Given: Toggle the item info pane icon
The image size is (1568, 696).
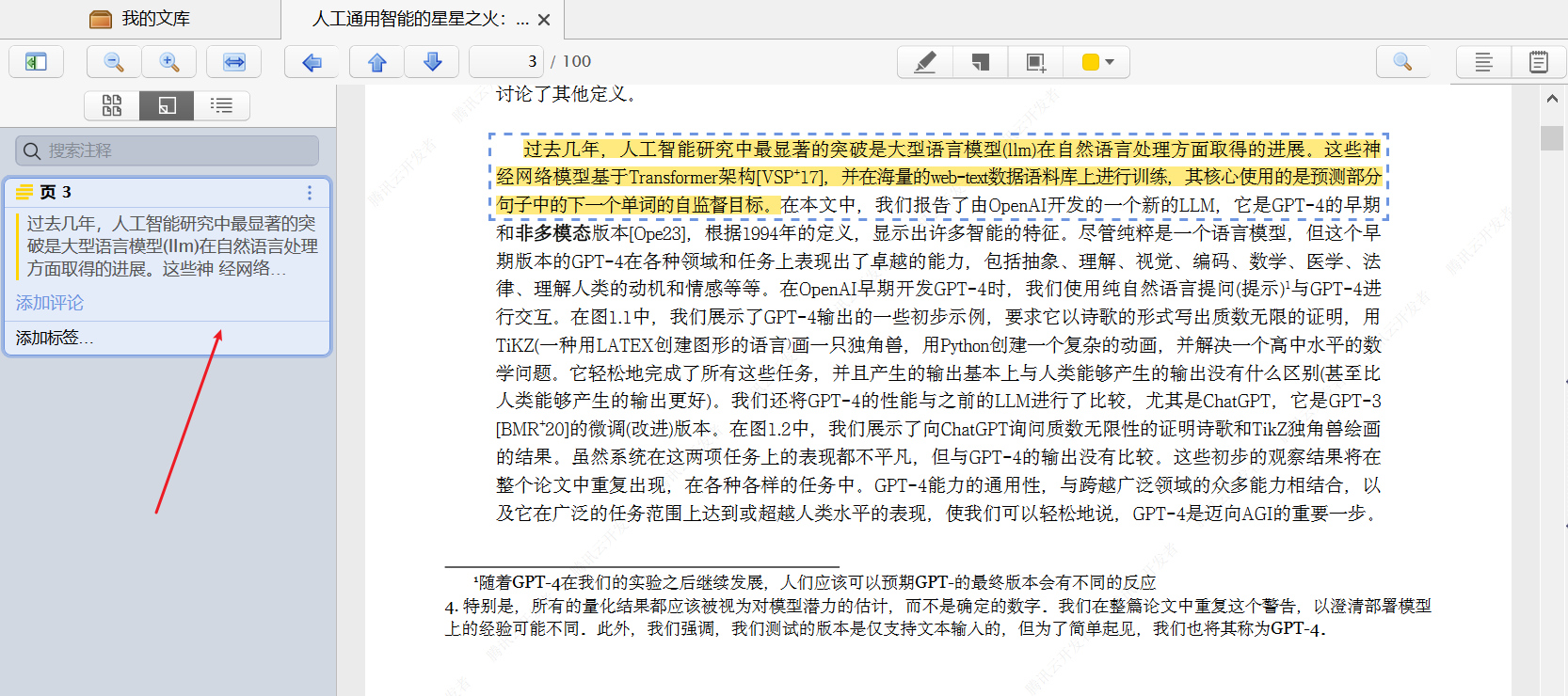Looking at the screenshot, I should click(1483, 62).
